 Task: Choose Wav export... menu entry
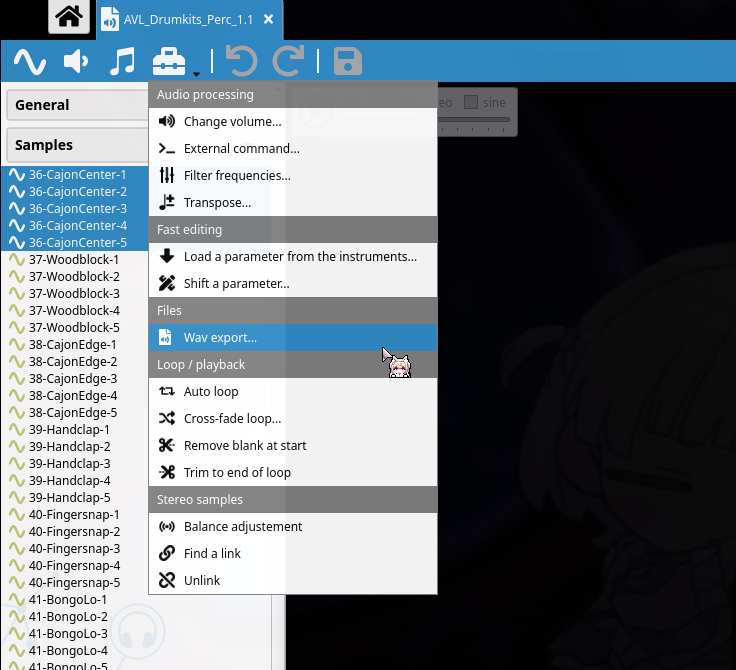point(220,338)
